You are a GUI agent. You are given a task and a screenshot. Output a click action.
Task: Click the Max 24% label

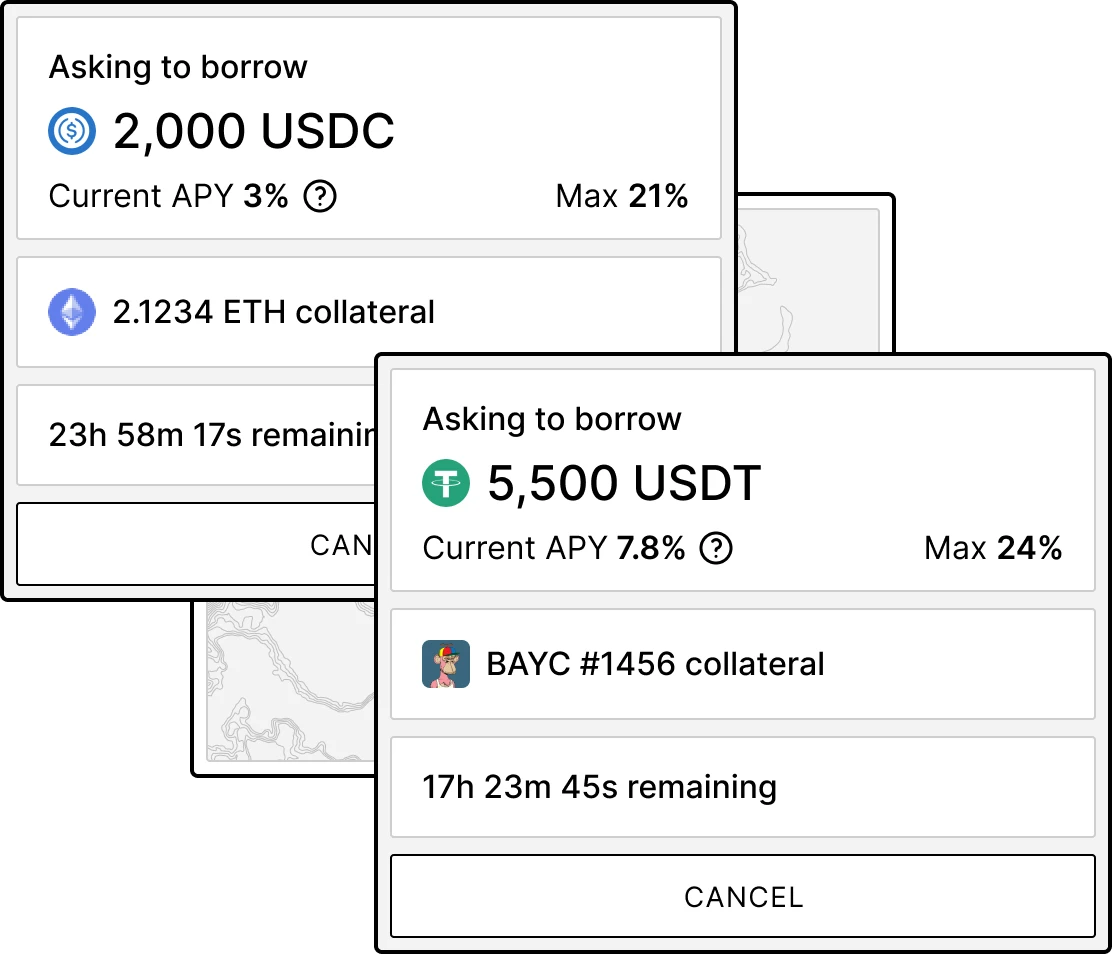tap(993, 548)
